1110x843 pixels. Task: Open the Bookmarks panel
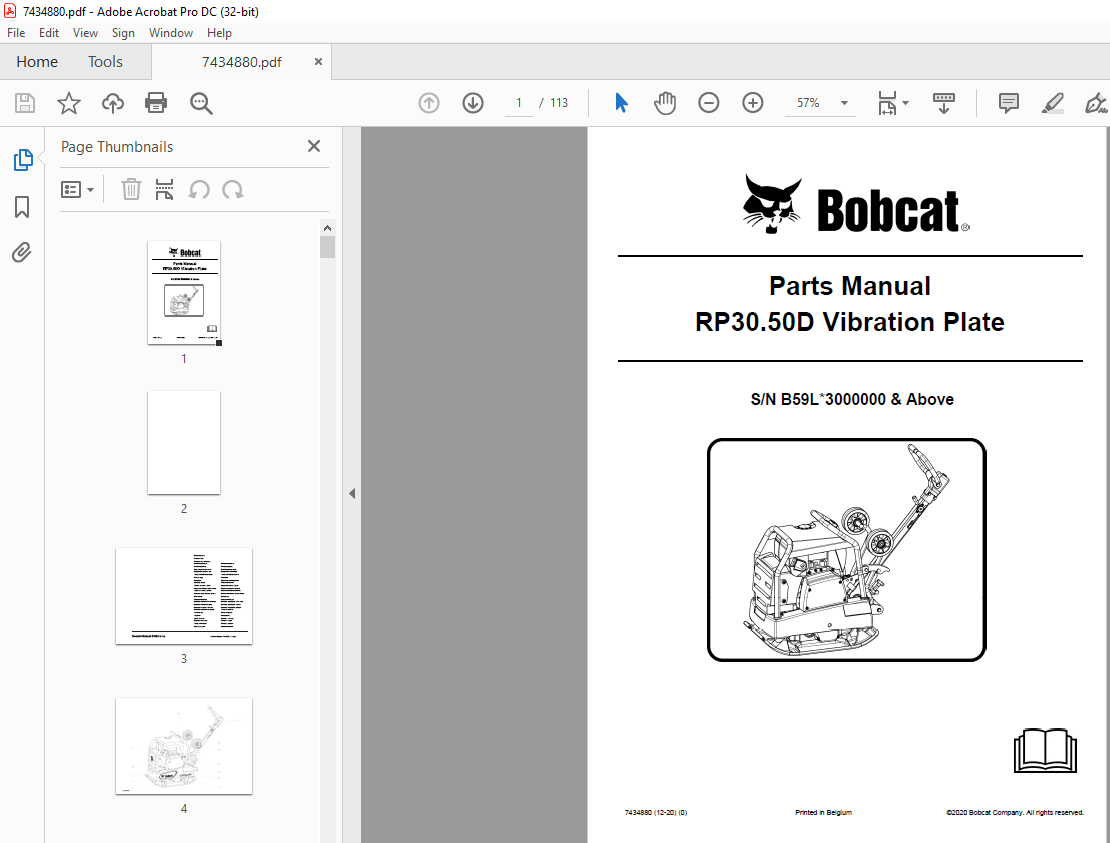click(x=22, y=207)
